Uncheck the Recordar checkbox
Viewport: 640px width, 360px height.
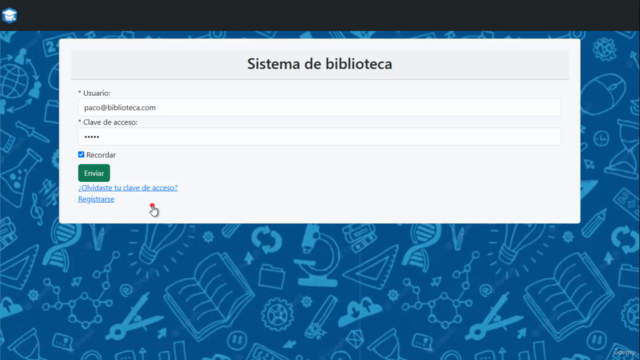tap(81, 155)
